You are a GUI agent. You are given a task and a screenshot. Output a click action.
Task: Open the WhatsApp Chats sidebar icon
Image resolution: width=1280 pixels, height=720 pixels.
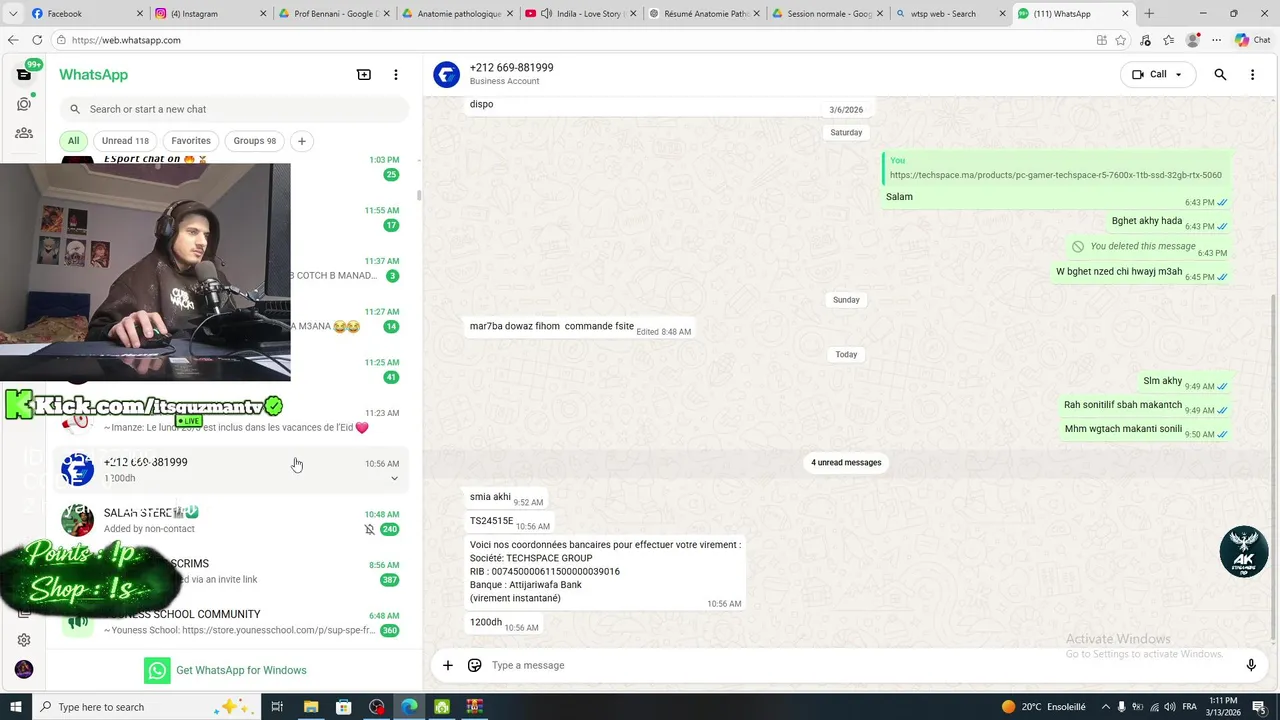pos(24,75)
